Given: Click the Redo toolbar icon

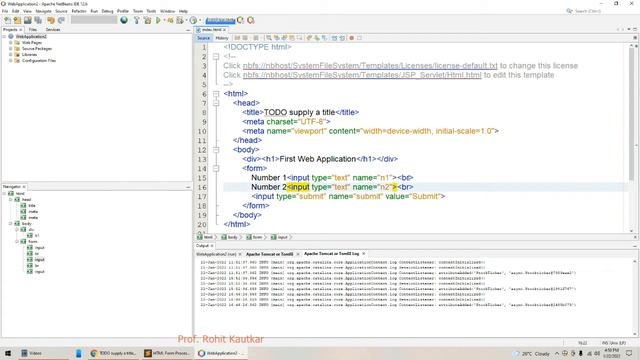Looking at the screenshot, I should pos(61,20).
